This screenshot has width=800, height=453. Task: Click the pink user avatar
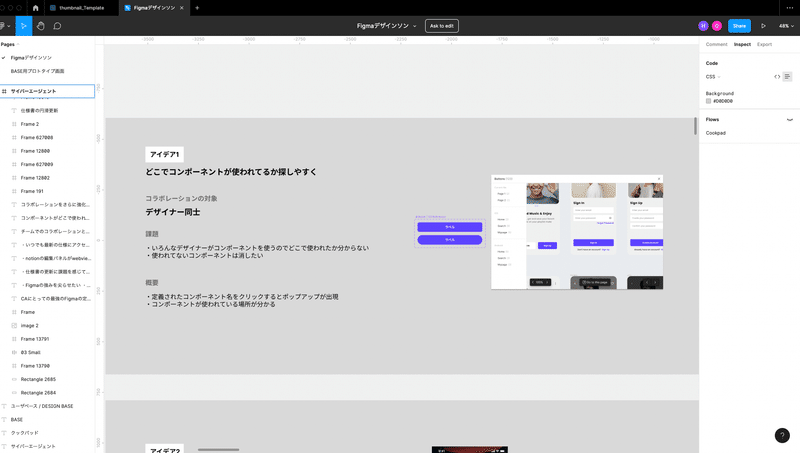click(x=717, y=26)
